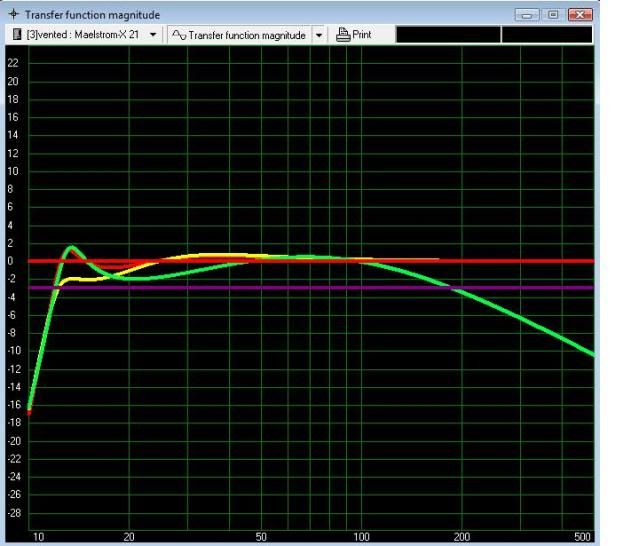Image resolution: width=639 pixels, height=546 pixels.
Task: Click the second black readout field
Action: [x=547, y=35]
